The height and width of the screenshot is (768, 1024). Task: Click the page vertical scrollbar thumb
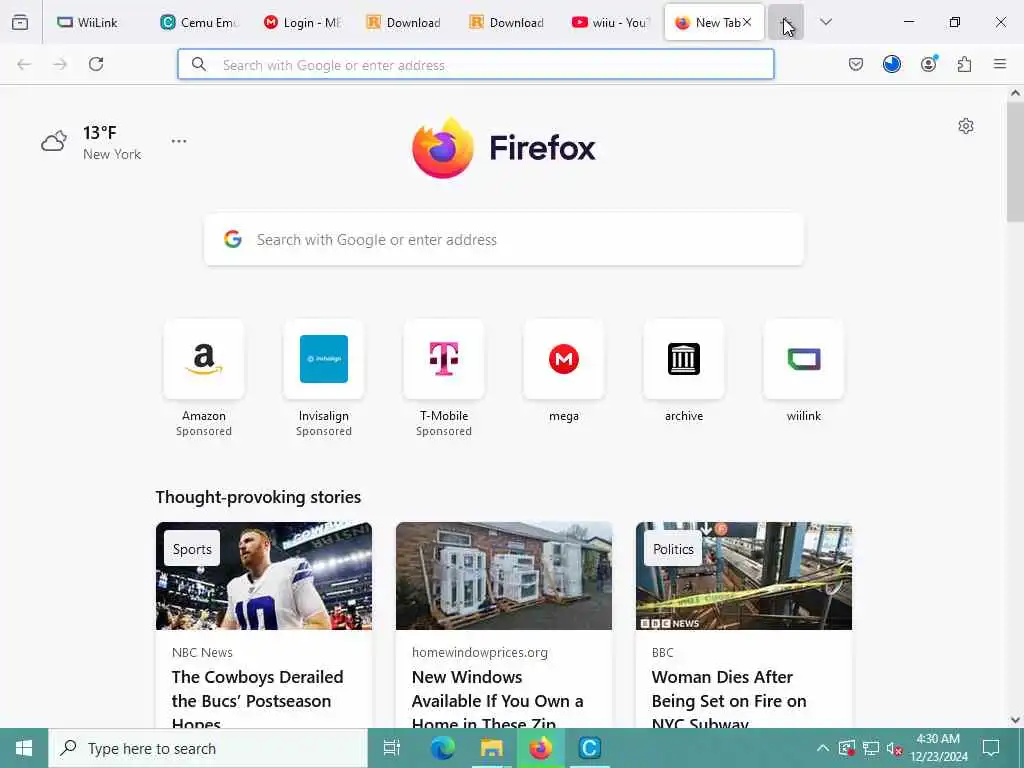coord(1015,162)
